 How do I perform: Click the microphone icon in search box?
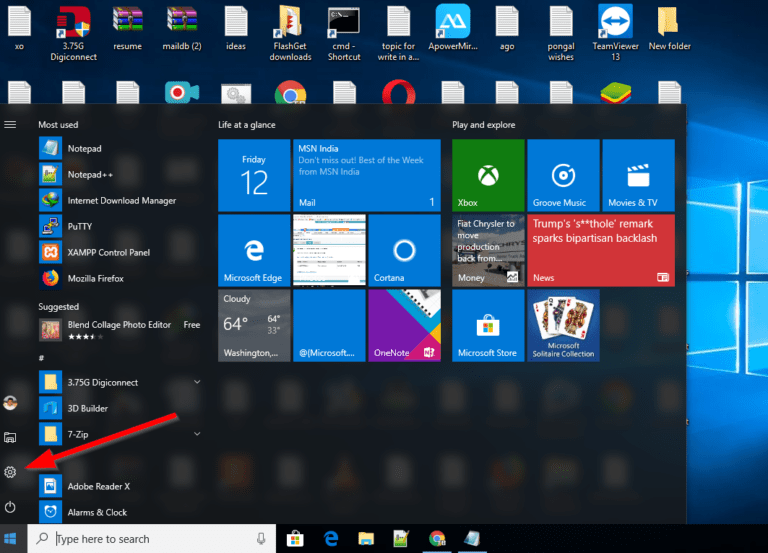coord(261,539)
